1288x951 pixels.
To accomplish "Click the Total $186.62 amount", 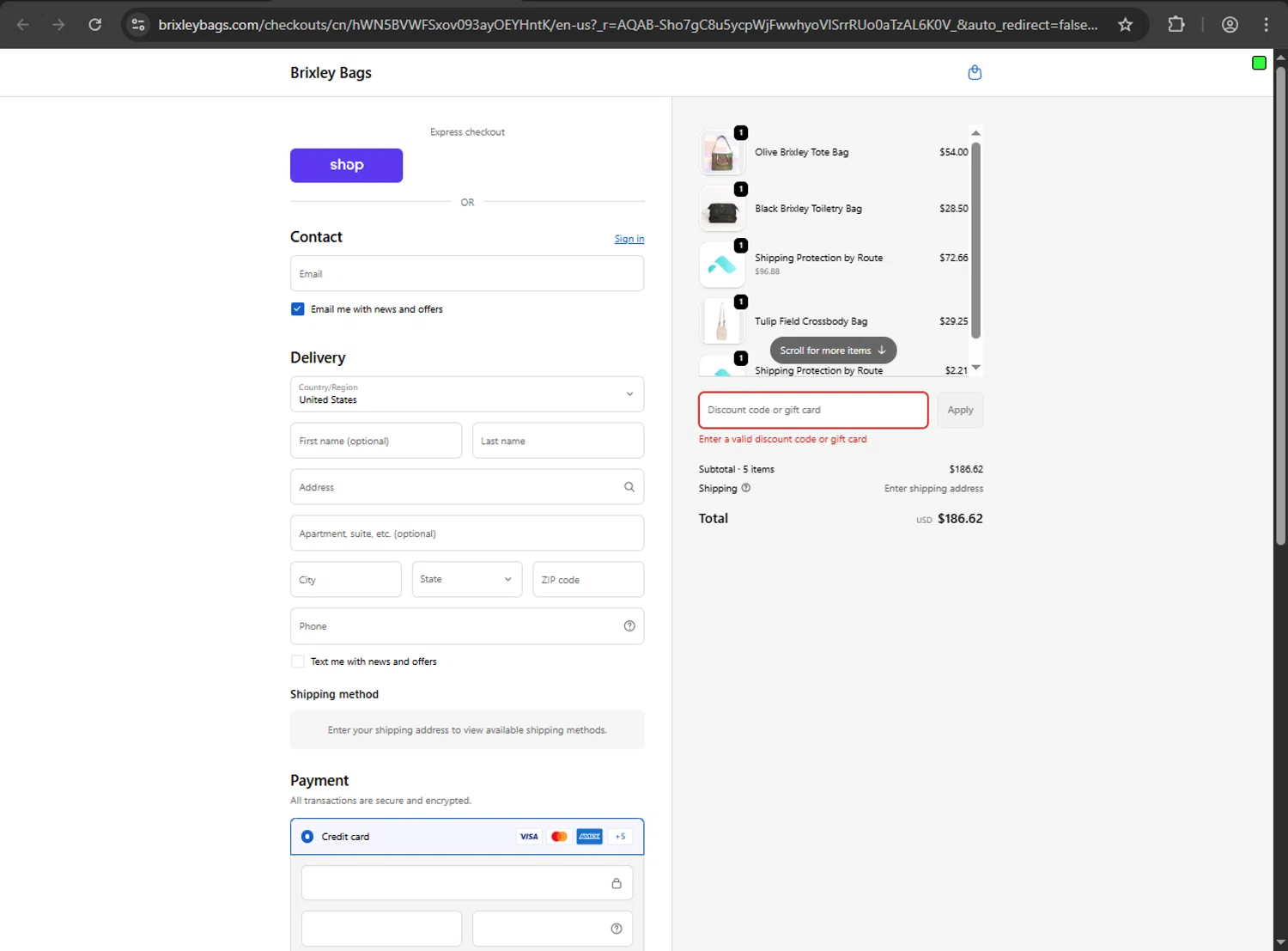I will 960,519.
